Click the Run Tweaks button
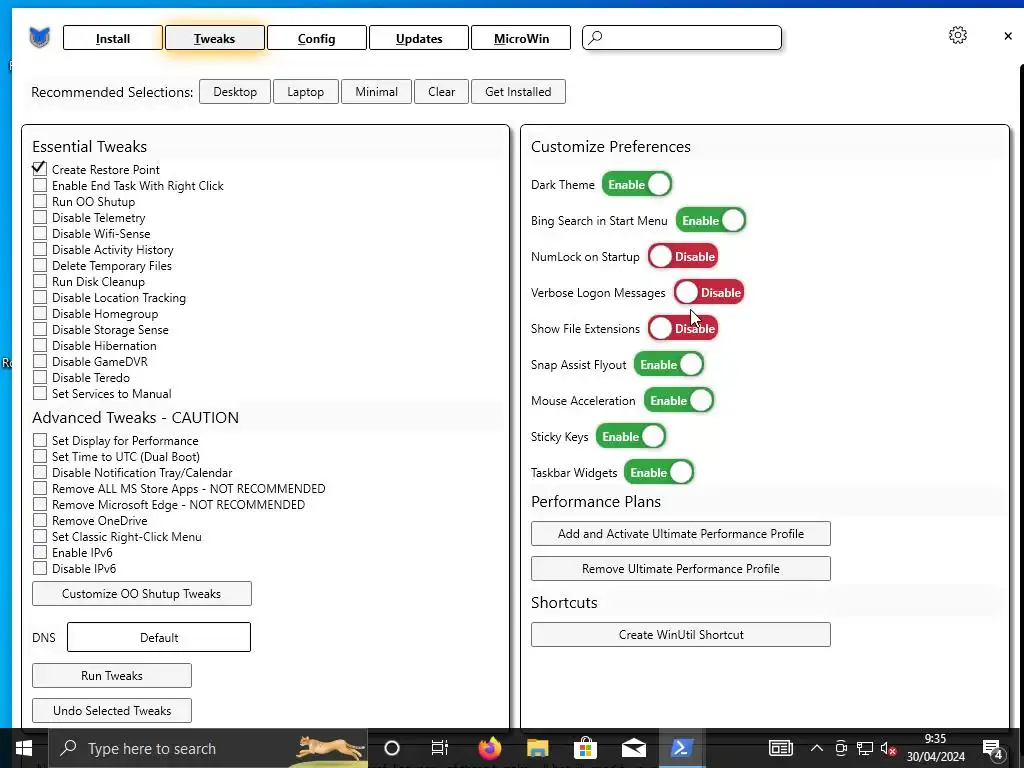Image resolution: width=1024 pixels, height=768 pixels. [112, 675]
